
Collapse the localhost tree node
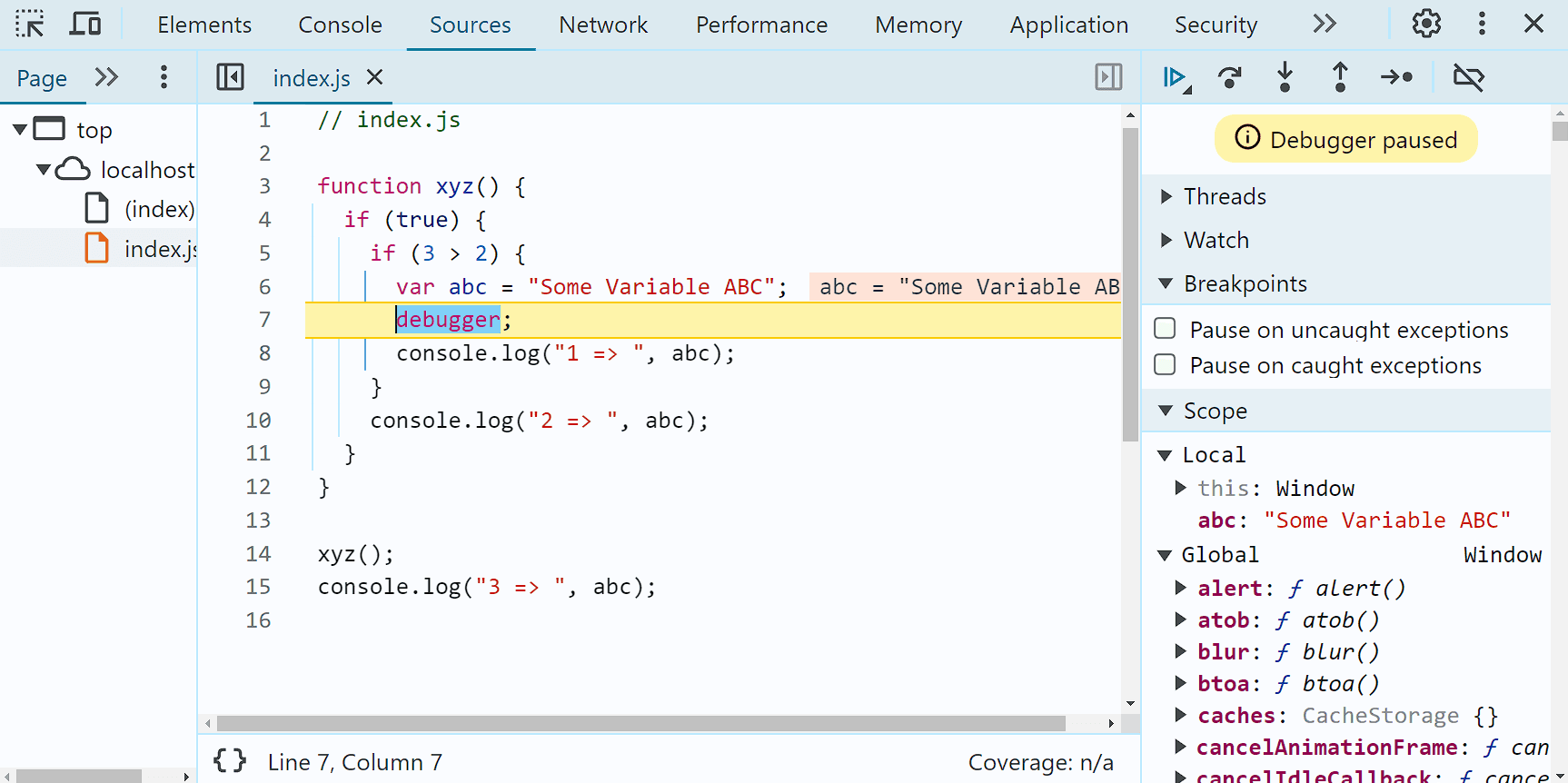(x=43, y=170)
